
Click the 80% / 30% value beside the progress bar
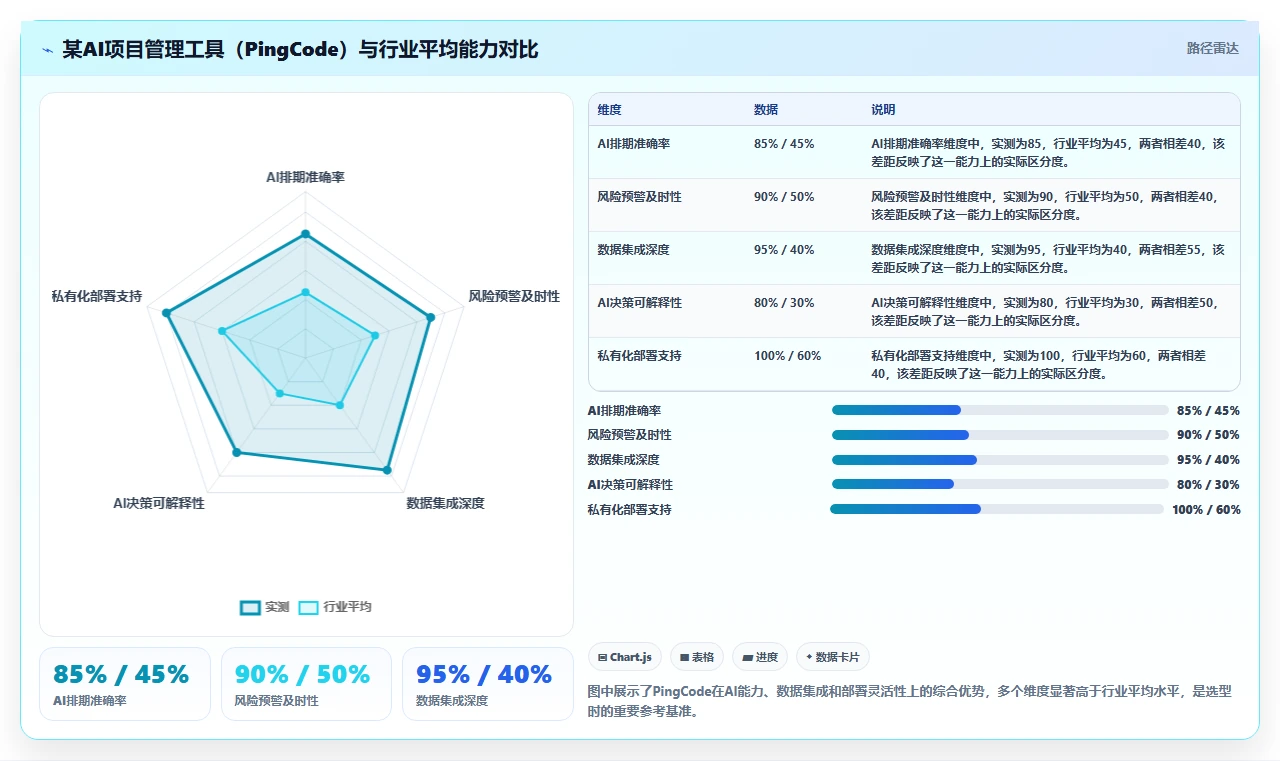tap(1208, 484)
